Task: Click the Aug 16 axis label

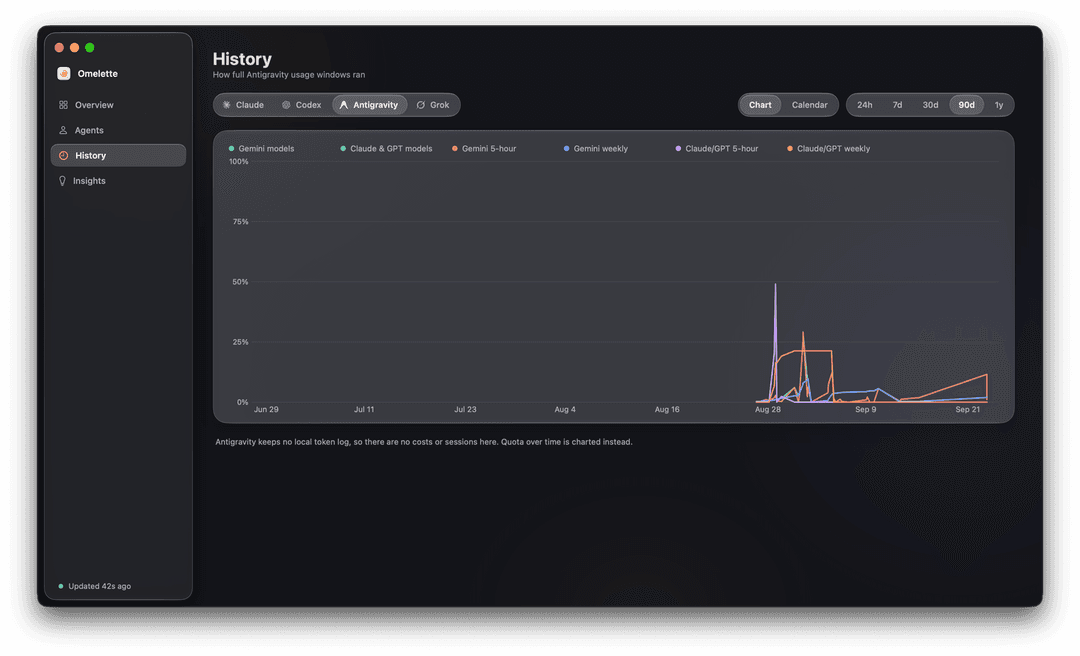Action: click(x=667, y=409)
